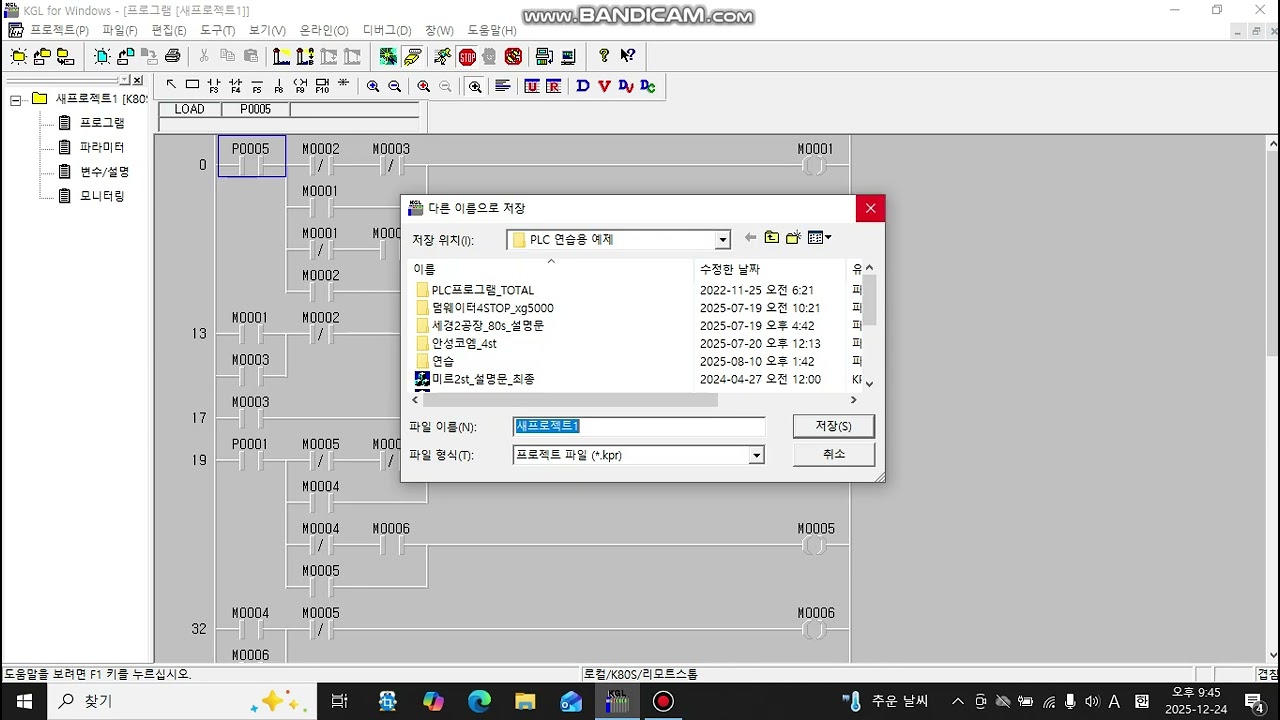Click the 수정한 날짜 column header

point(770,269)
